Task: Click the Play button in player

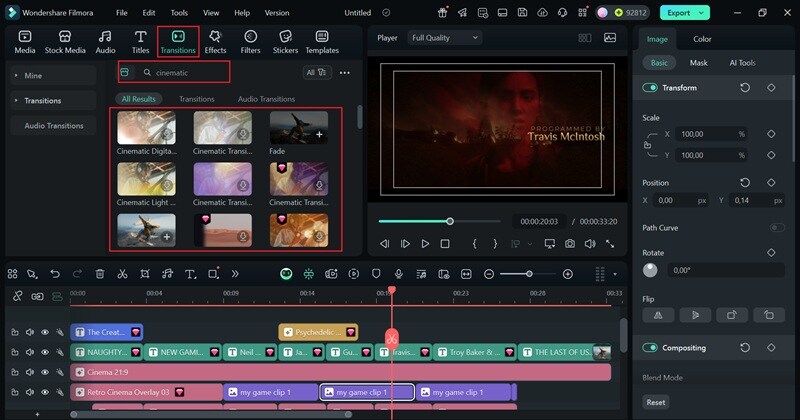Action: click(x=425, y=244)
